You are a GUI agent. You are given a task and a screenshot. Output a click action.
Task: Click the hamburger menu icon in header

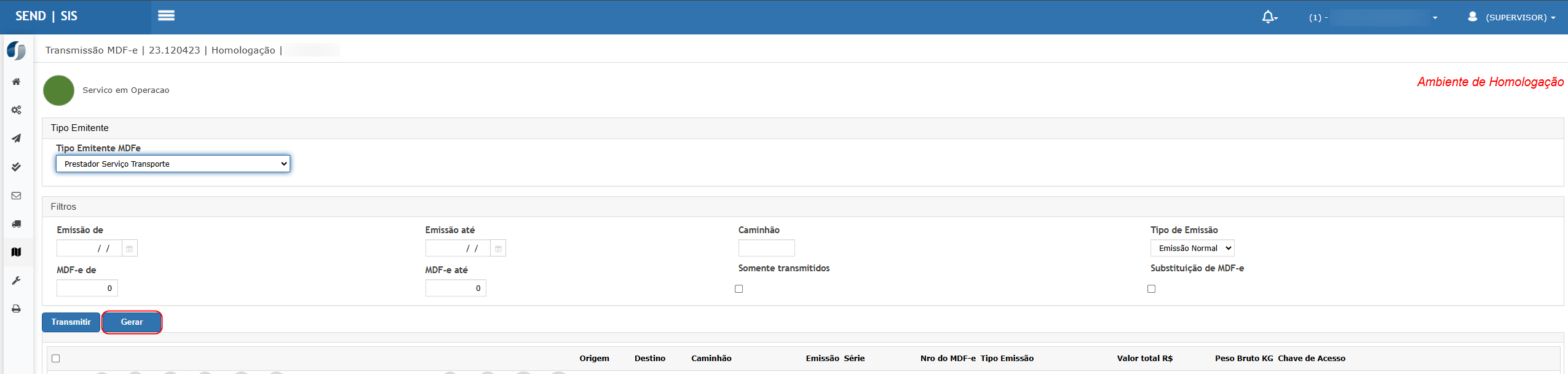(166, 16)
